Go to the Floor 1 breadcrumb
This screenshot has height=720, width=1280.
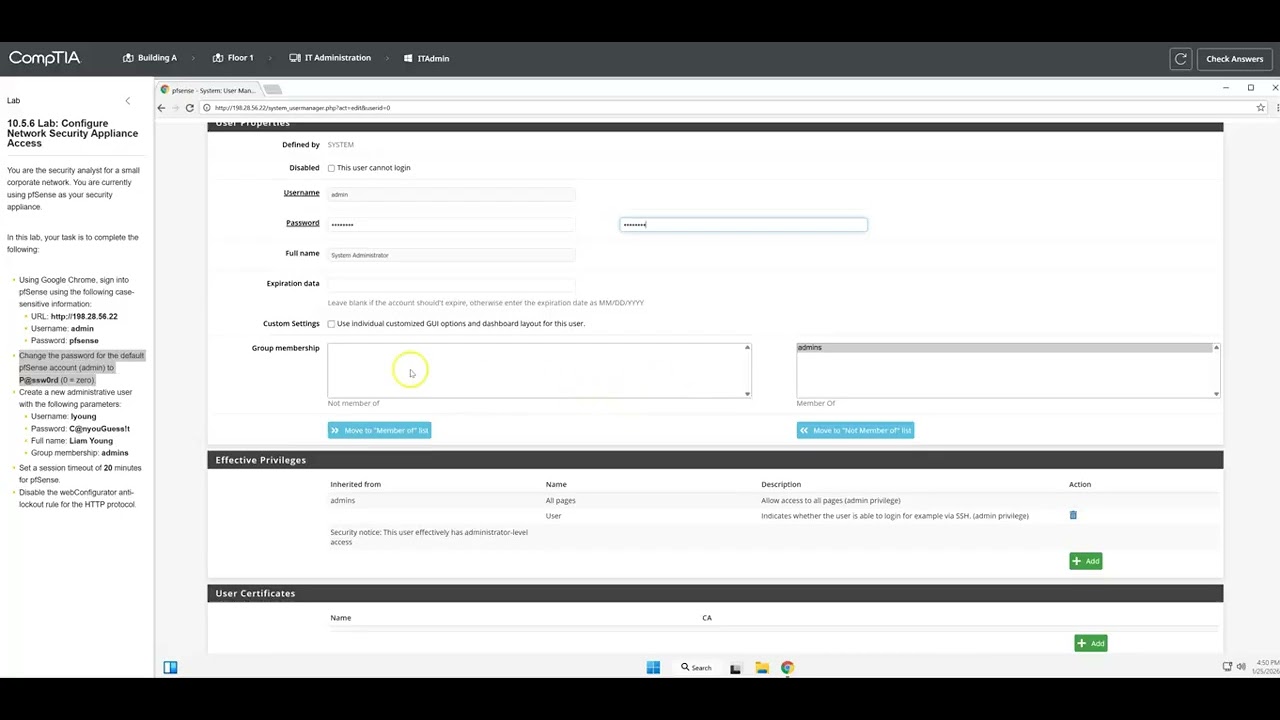233,58
